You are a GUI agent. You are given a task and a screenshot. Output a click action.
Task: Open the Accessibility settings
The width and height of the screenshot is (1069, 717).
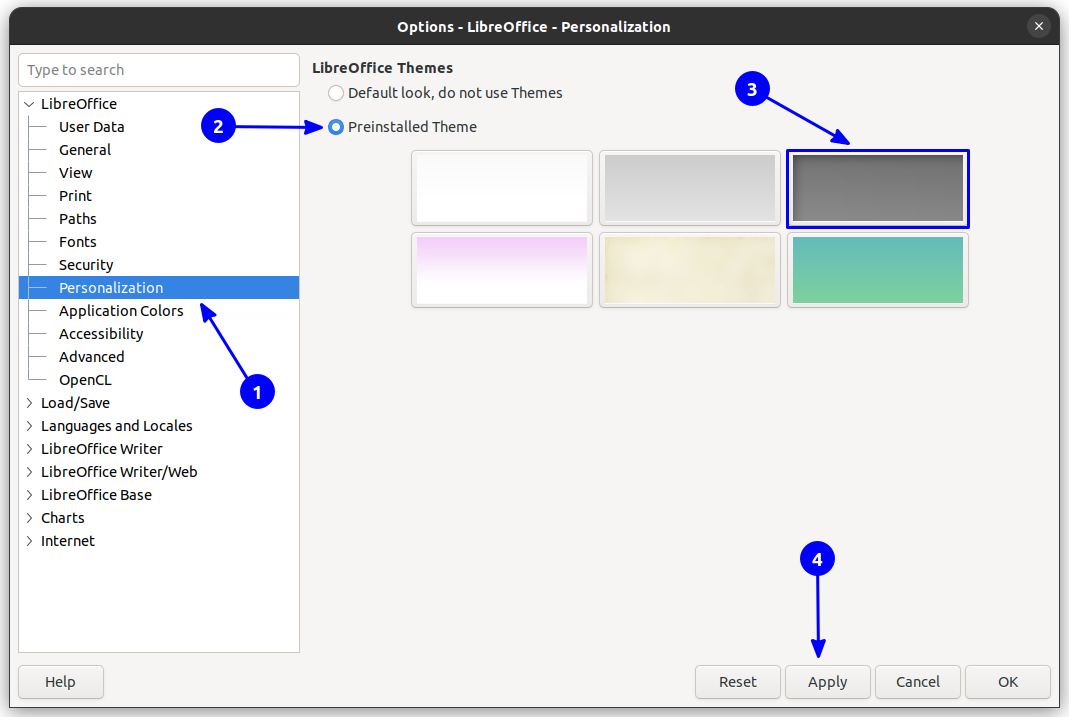(100, 333)
